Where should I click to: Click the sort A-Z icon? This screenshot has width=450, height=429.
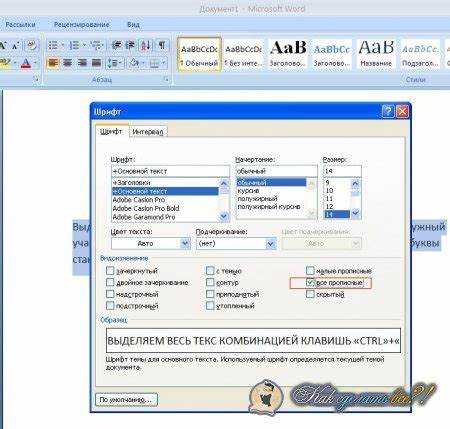(x=145, y=45)
